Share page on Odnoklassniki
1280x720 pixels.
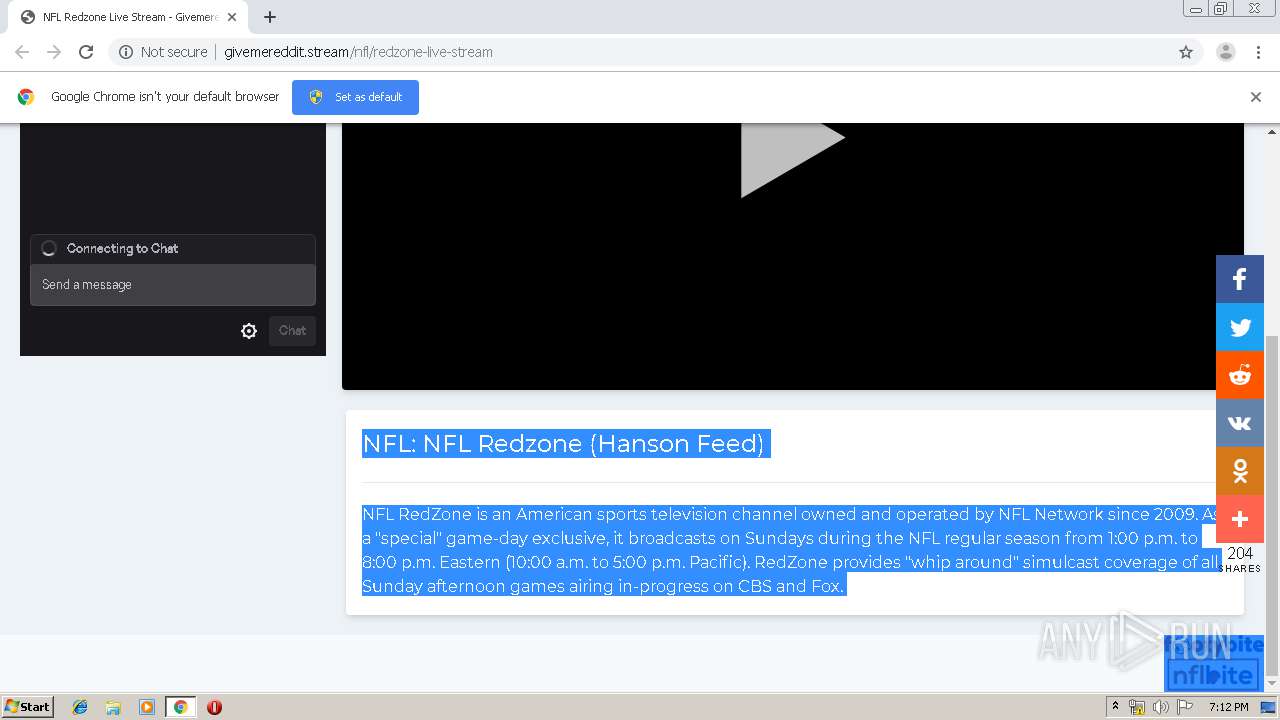click(x=1240, y=471)
